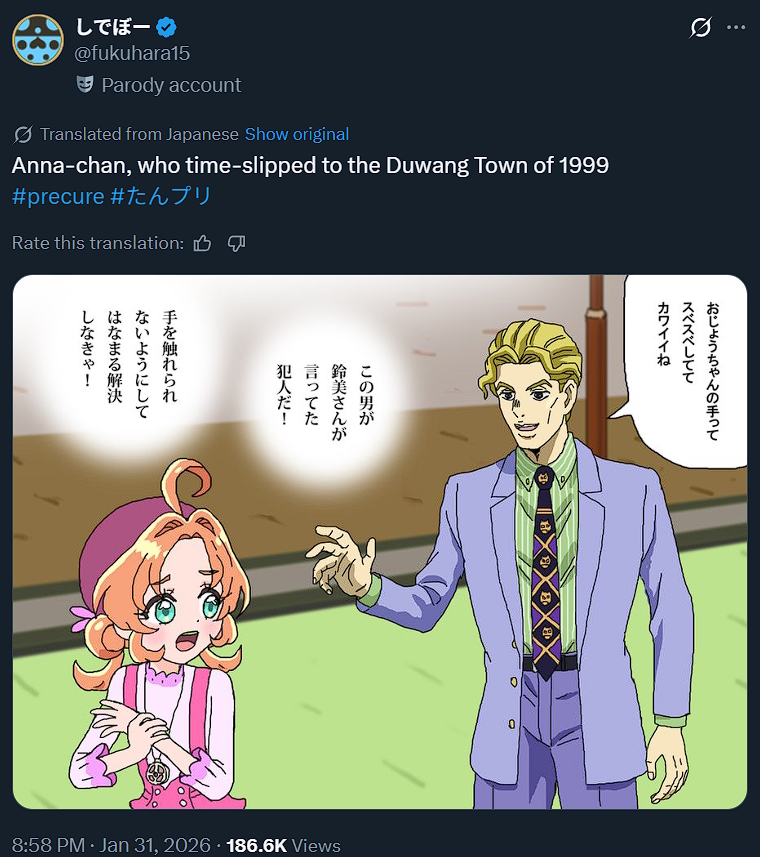
Task: Click the blue verified checkmark badge
Action: 166,27
